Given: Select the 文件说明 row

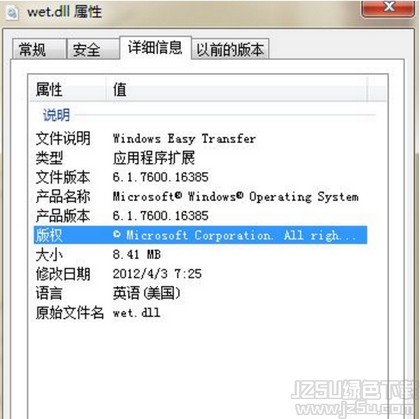Looking at the screenshot, I should pos(200,138).
